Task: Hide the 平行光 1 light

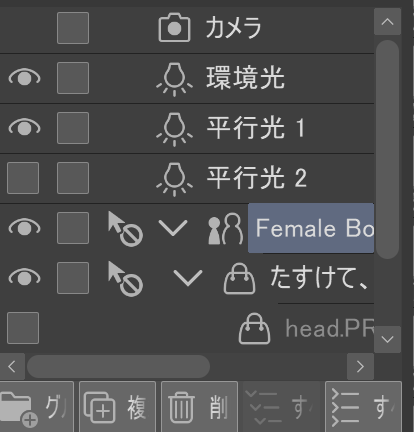Action: tap(24, 128)
